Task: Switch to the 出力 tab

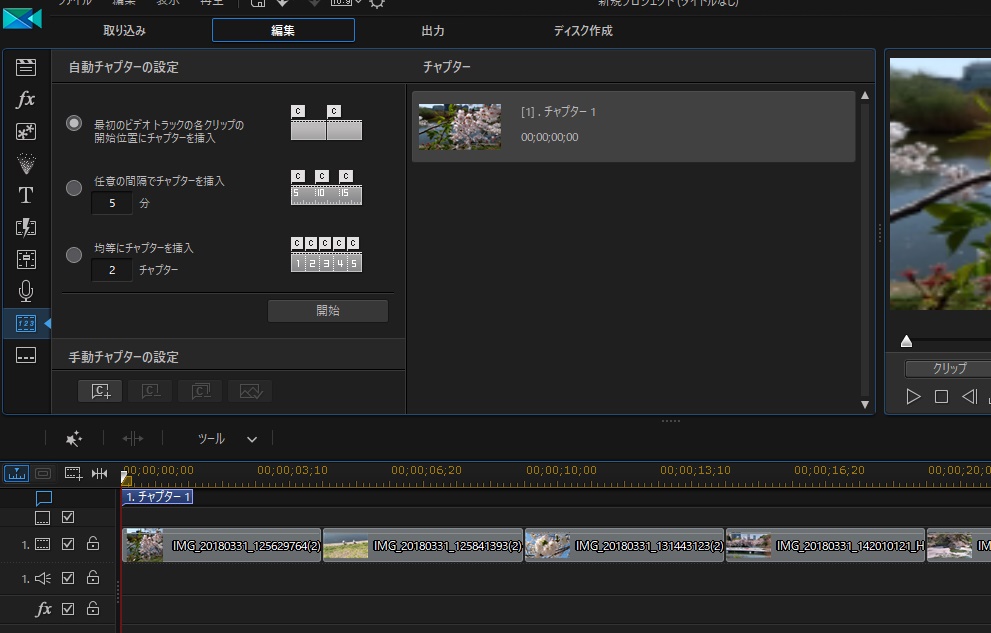Action: pyautogui.click(x=433, y=31)
